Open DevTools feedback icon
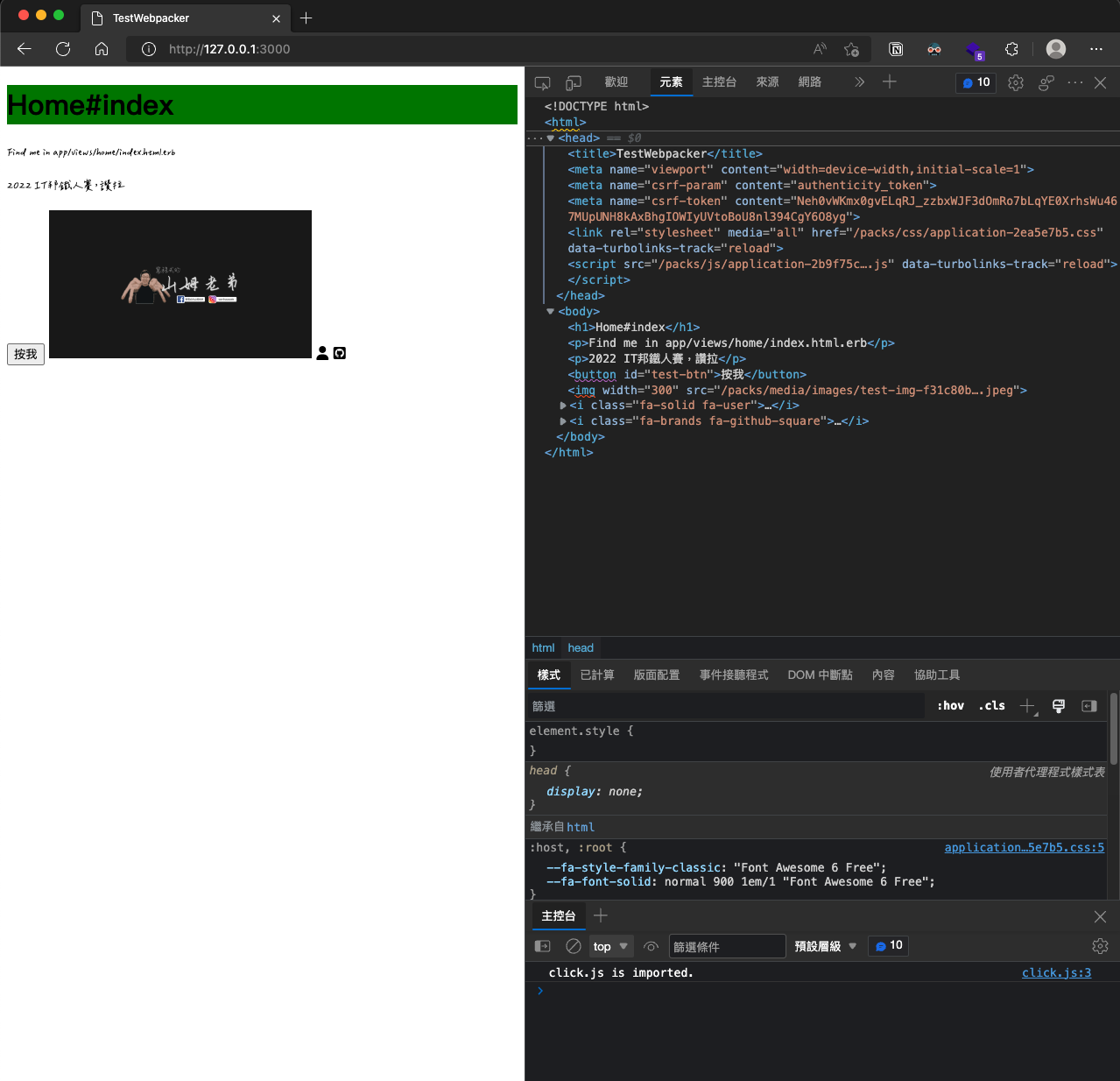1120x1081 pixels. point(1046,82)
